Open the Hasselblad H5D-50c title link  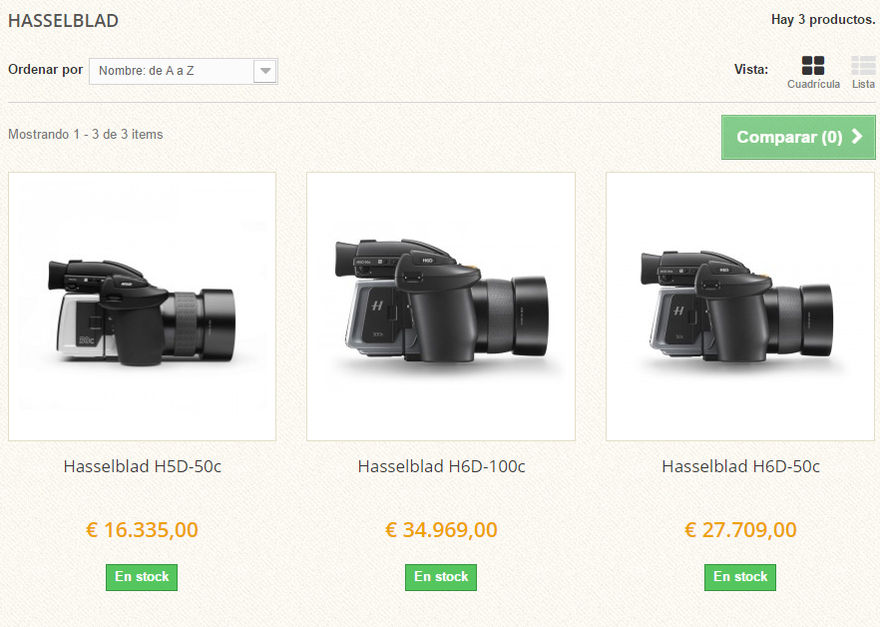click(142, 466)
